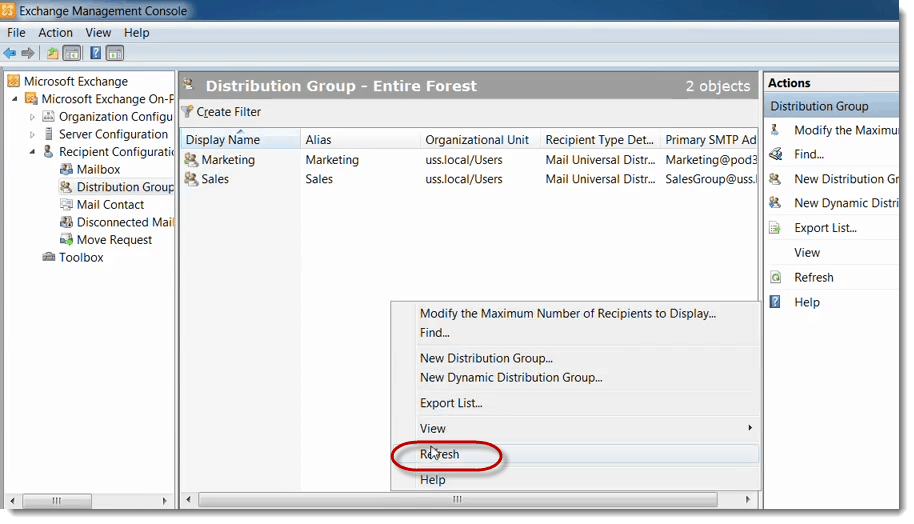Select the Distribution Group tree item
This screenshot has width=914, height=524.
(125, 187)
